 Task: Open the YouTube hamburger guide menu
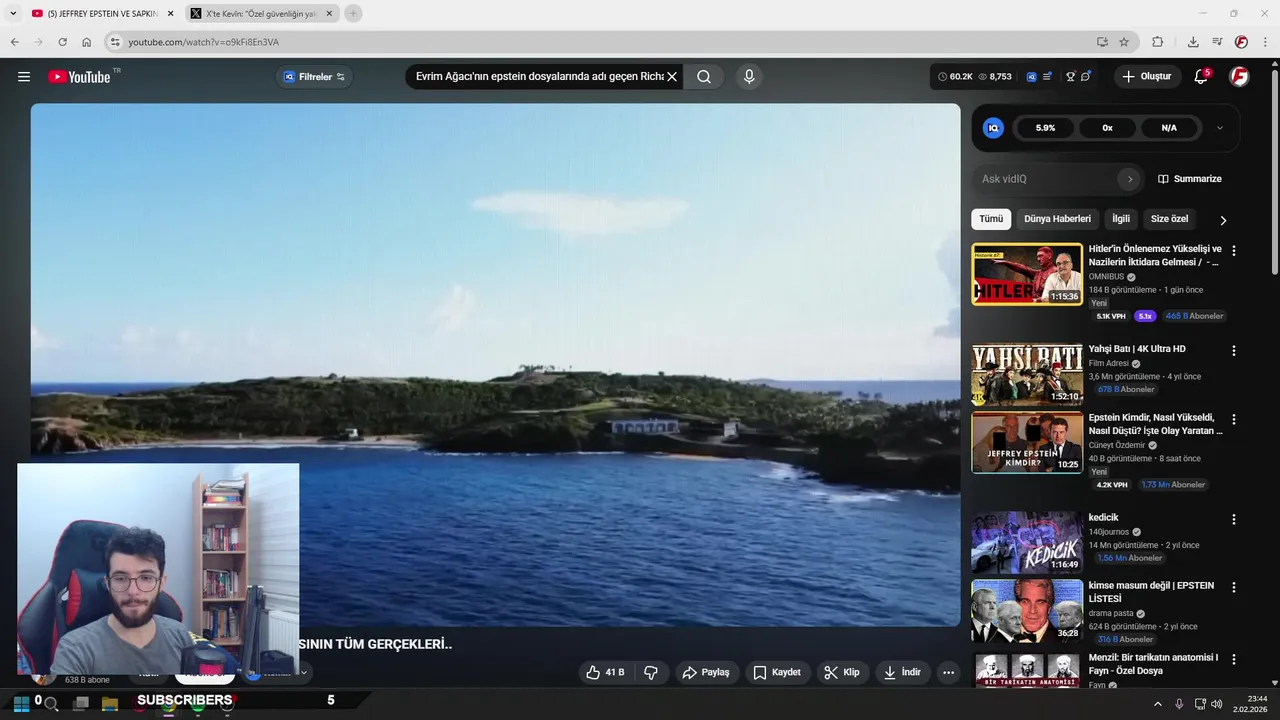click(24, 77)
